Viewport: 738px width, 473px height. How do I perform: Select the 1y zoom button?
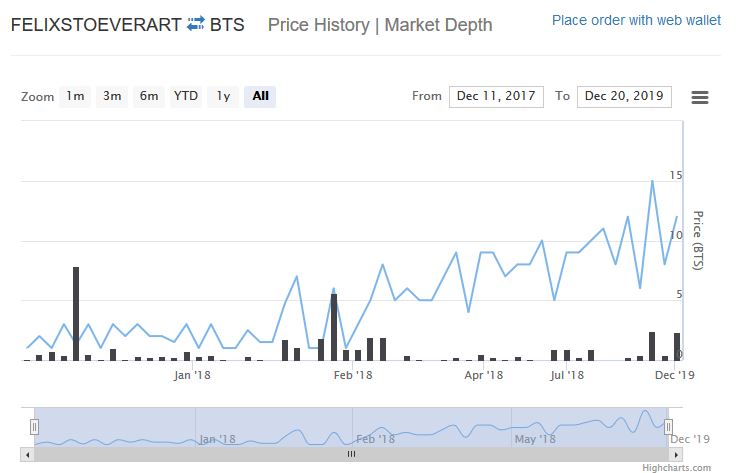click(x=223, y=96)
